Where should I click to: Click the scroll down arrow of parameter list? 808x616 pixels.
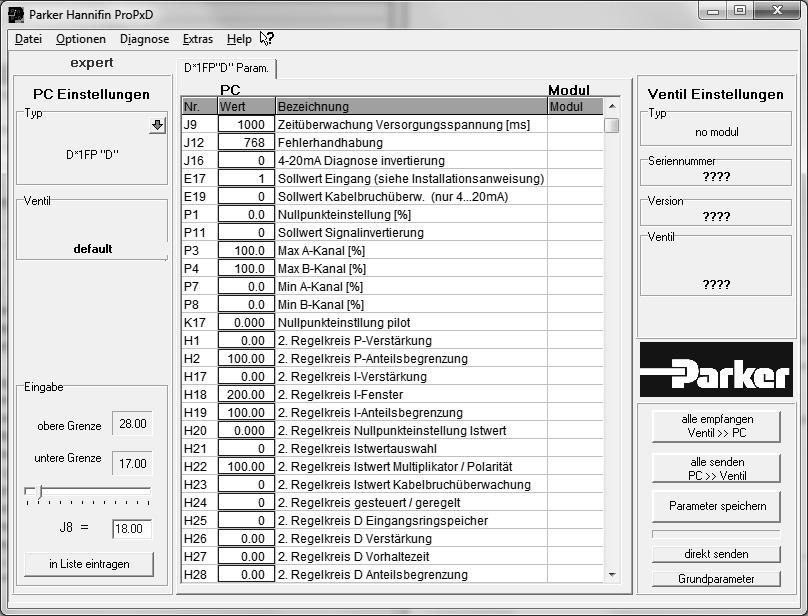coord(612,575)
